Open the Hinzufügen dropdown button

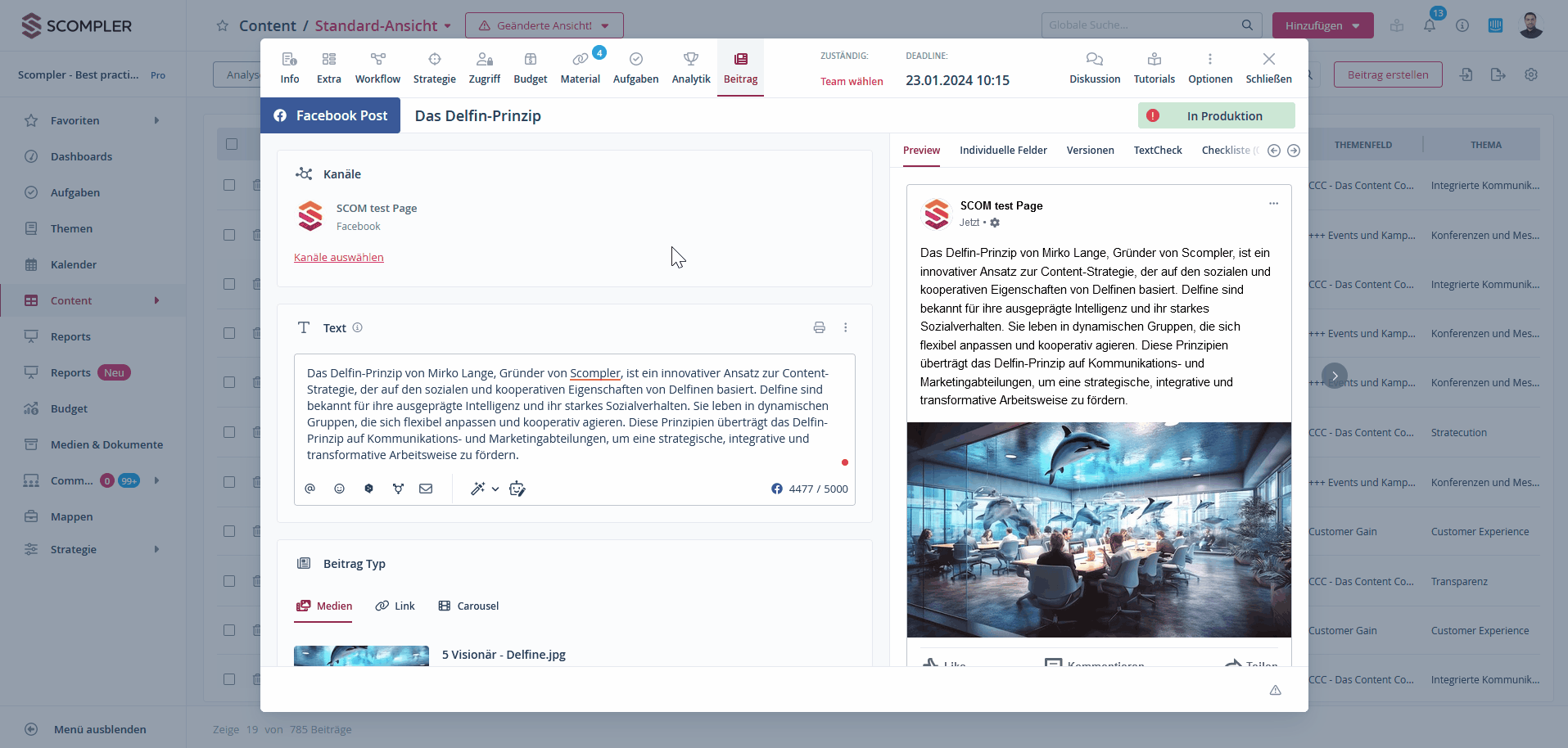point(1322,25)
